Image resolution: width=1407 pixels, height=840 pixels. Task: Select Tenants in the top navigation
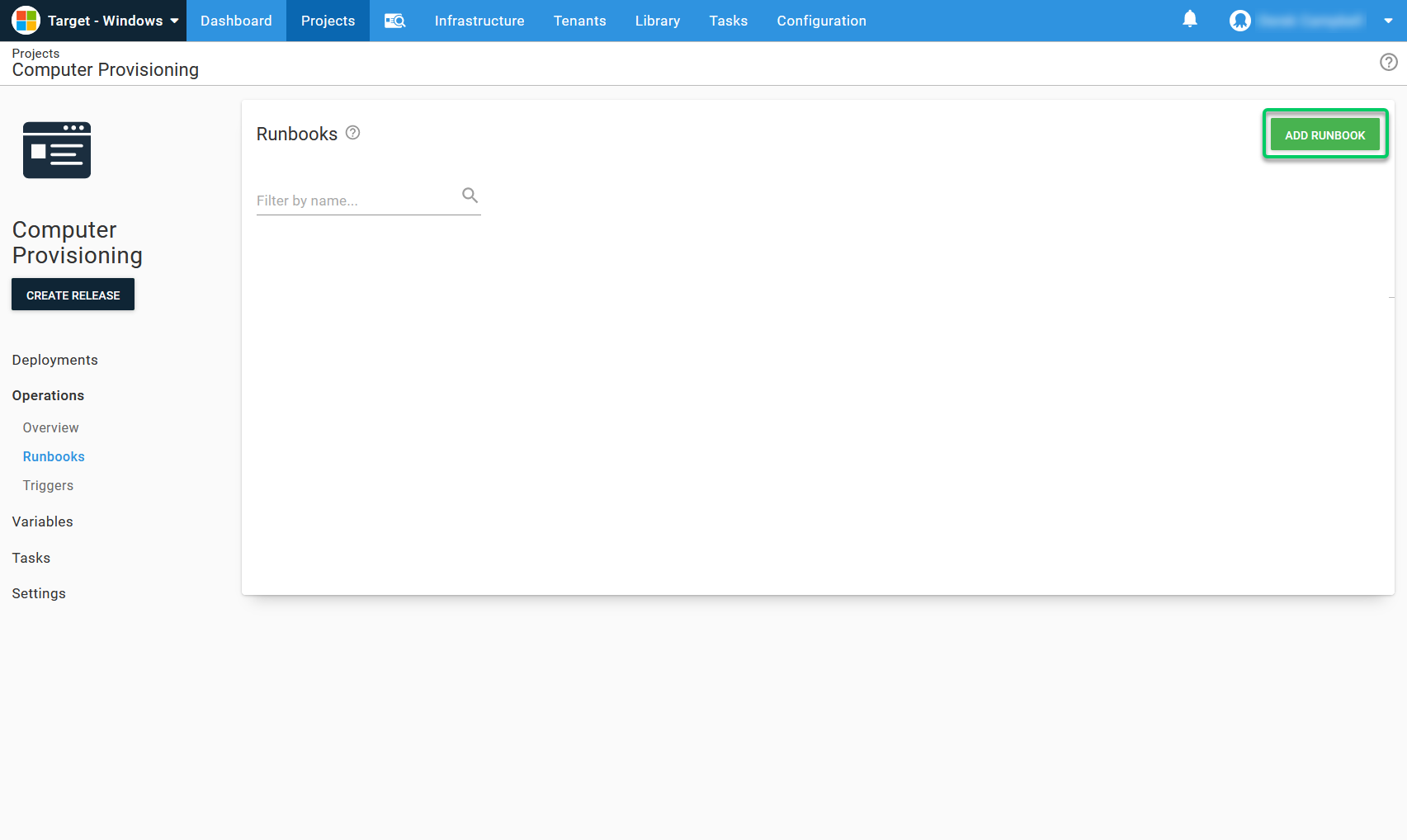point(579,21)
